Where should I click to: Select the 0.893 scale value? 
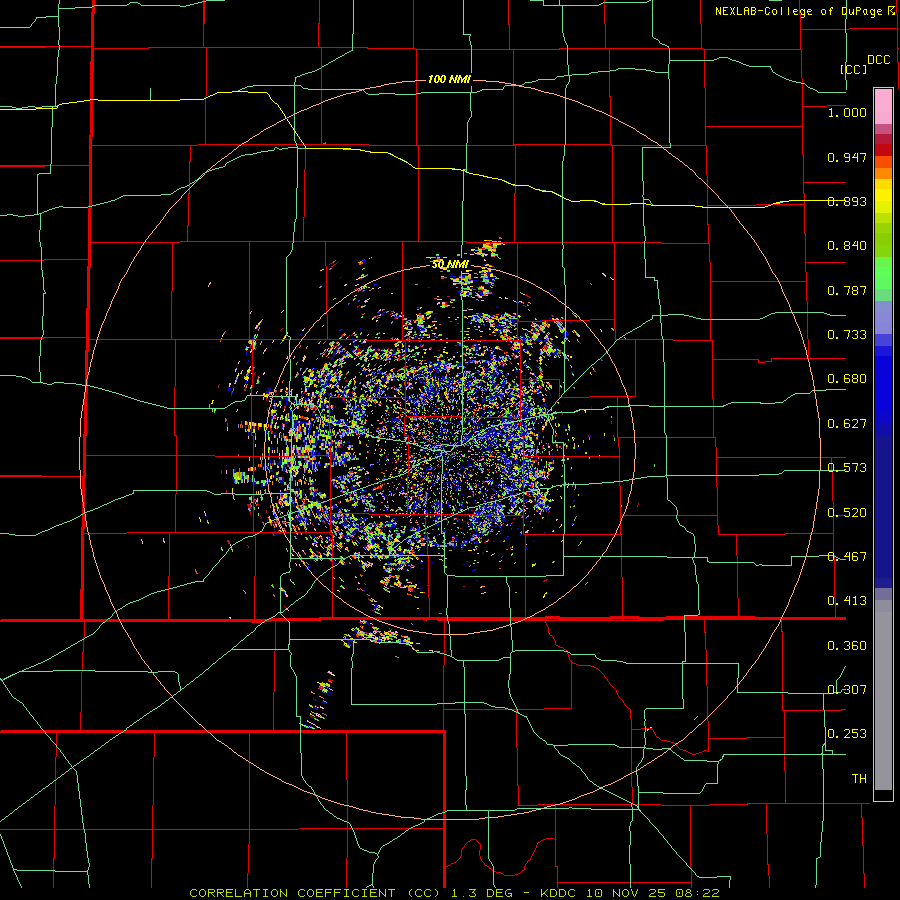847,201
